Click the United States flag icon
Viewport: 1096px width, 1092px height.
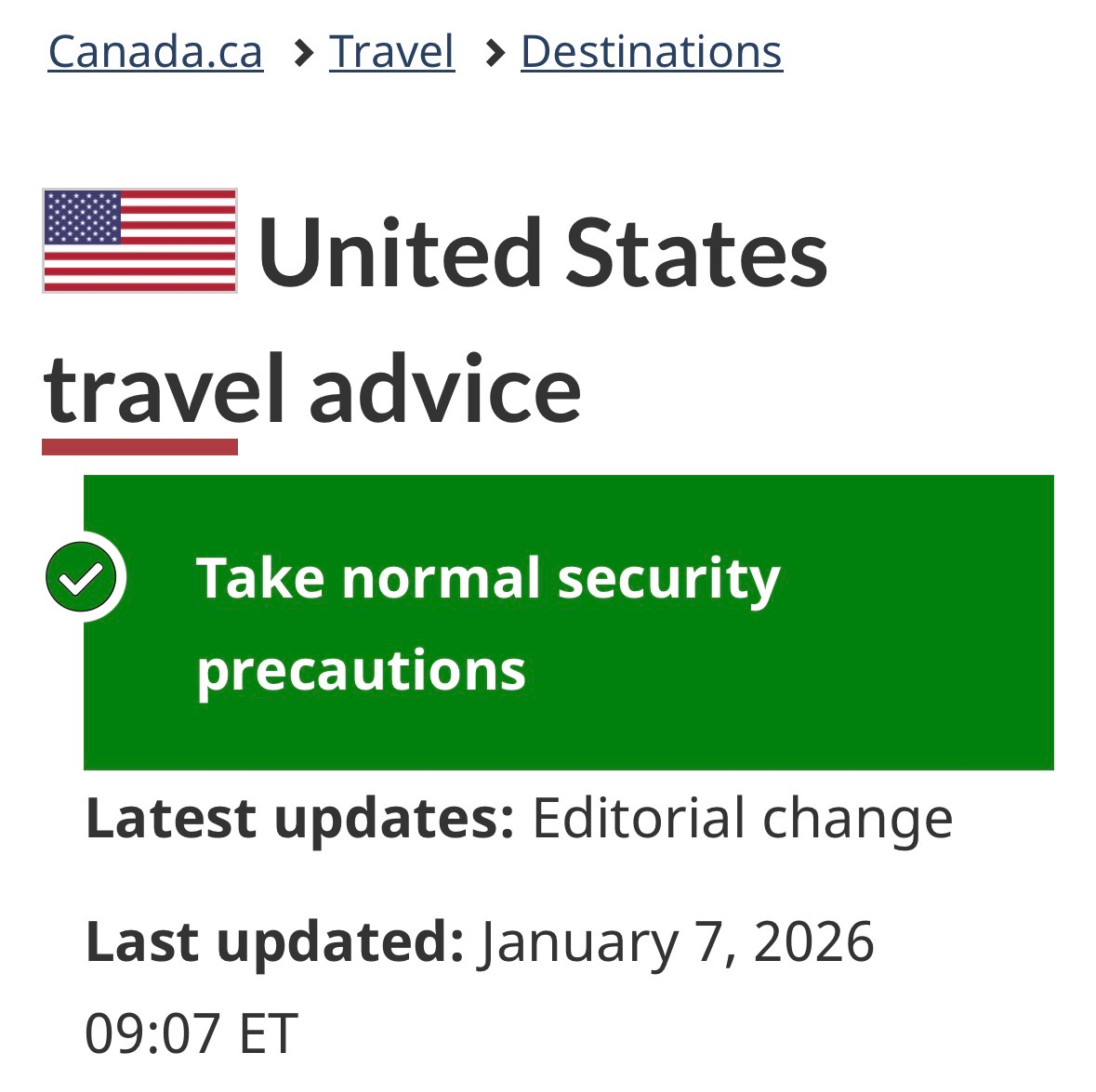tap(139, 241)
